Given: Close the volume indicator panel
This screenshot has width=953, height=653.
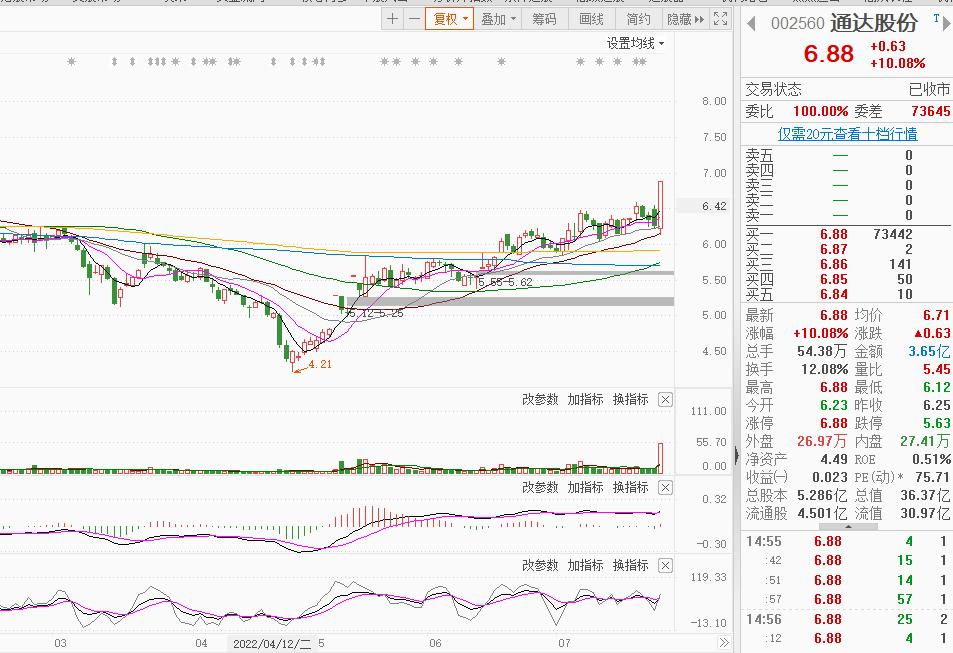Looking at the screenshot, I should tap(666, 400).
